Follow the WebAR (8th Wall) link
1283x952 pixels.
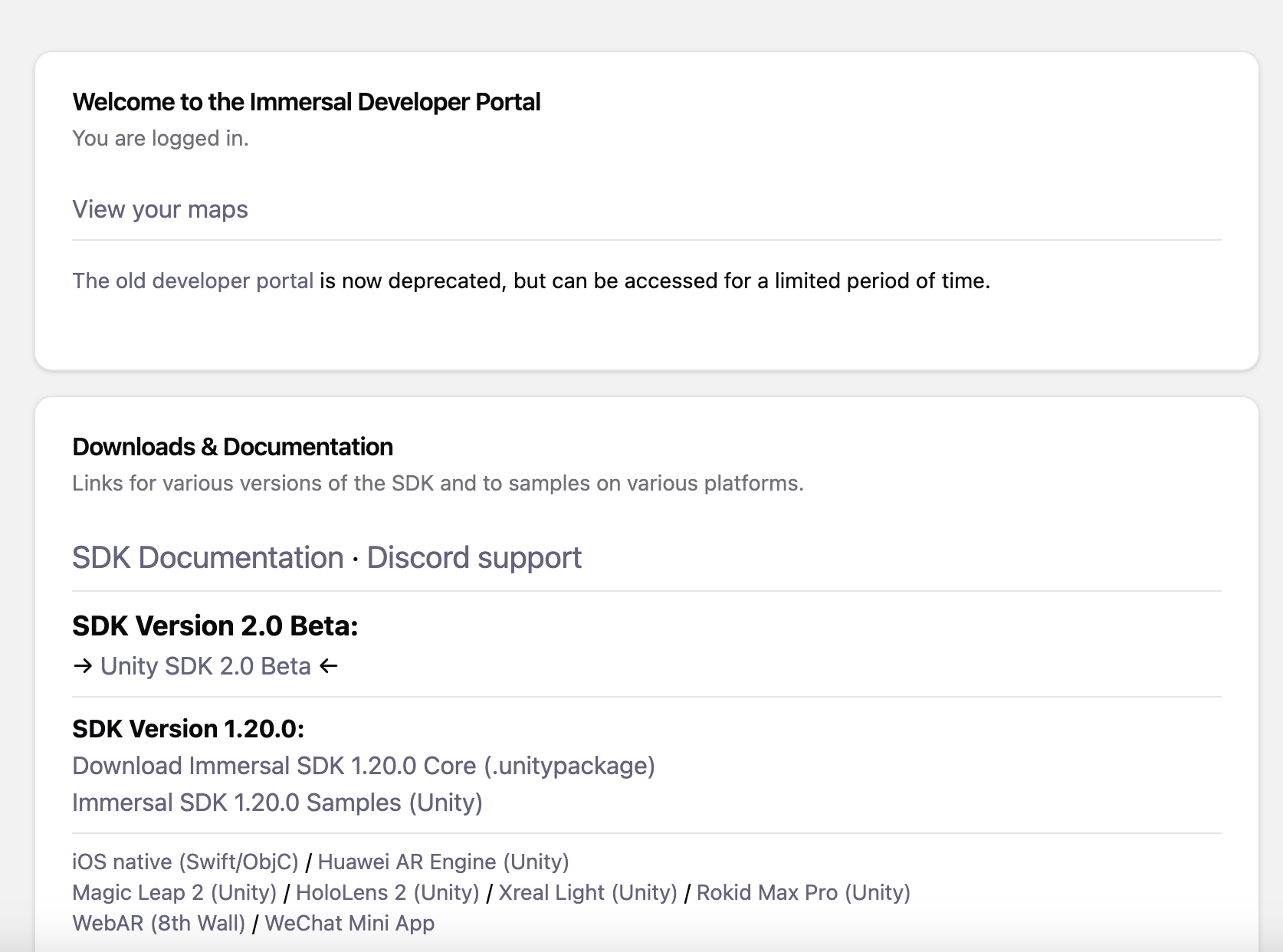pos(159,923)
